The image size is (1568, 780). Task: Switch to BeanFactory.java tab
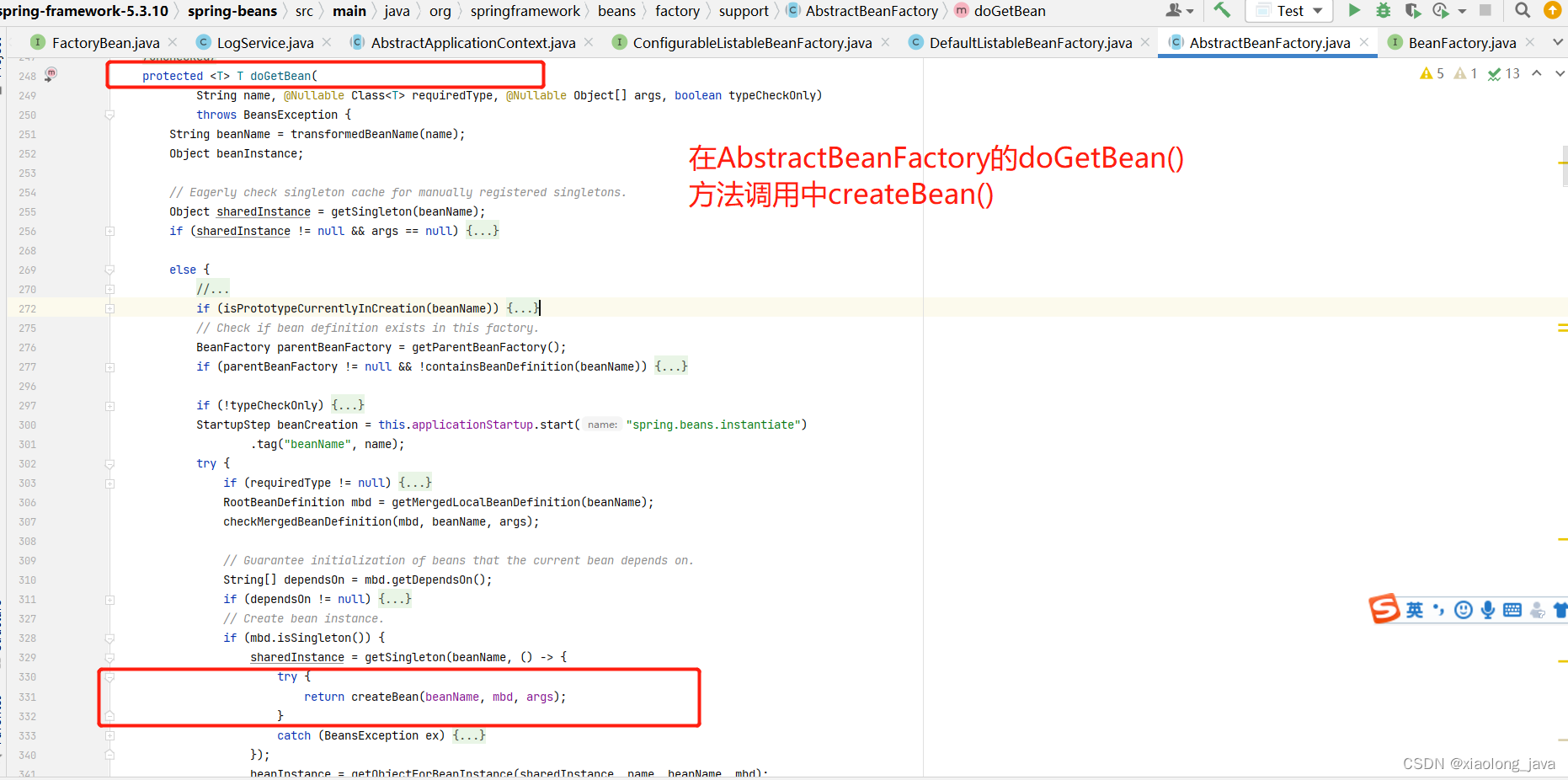(1462, 42)
